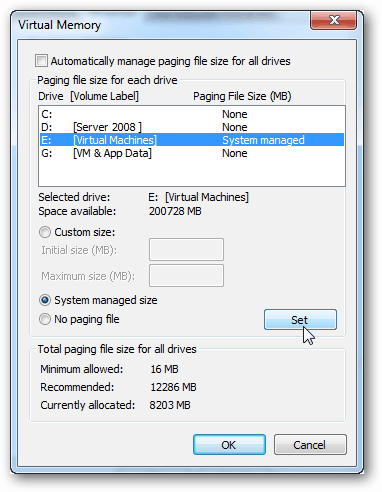Click the Recommended 12286 MB value
Image resolution: width=382 pixels, height=492 pixels.
pyautogui.click(x=173, y=387)
